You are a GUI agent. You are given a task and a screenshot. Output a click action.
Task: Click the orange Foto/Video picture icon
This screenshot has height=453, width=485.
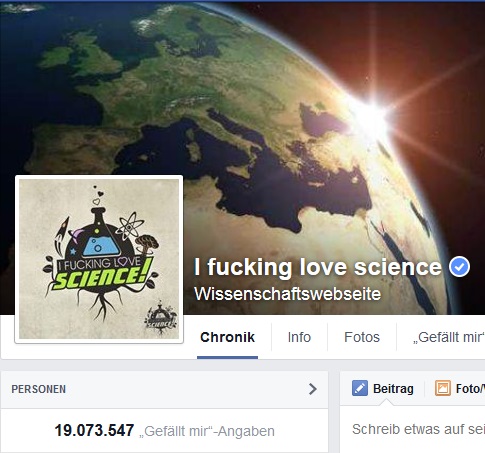(x=443, y=388)
